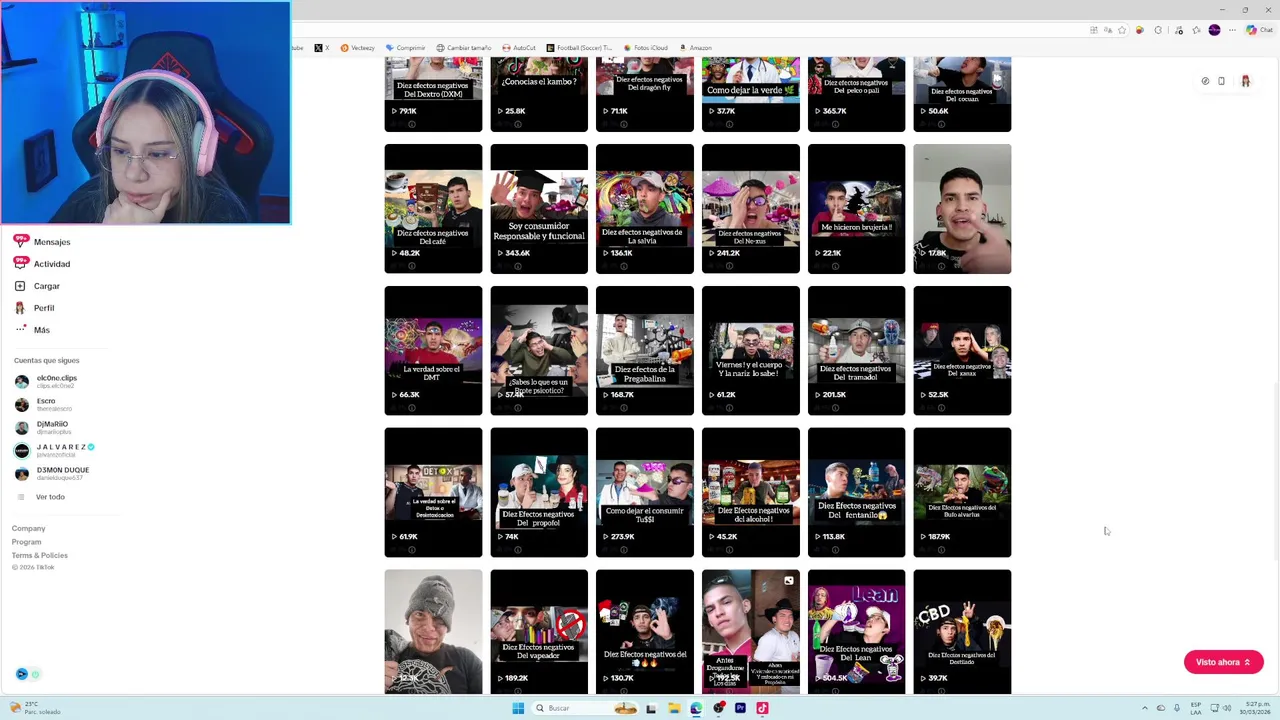Click Windows Start button on taskbar
This screenshot has height=720, width=1280.
(x=518, y=708)
